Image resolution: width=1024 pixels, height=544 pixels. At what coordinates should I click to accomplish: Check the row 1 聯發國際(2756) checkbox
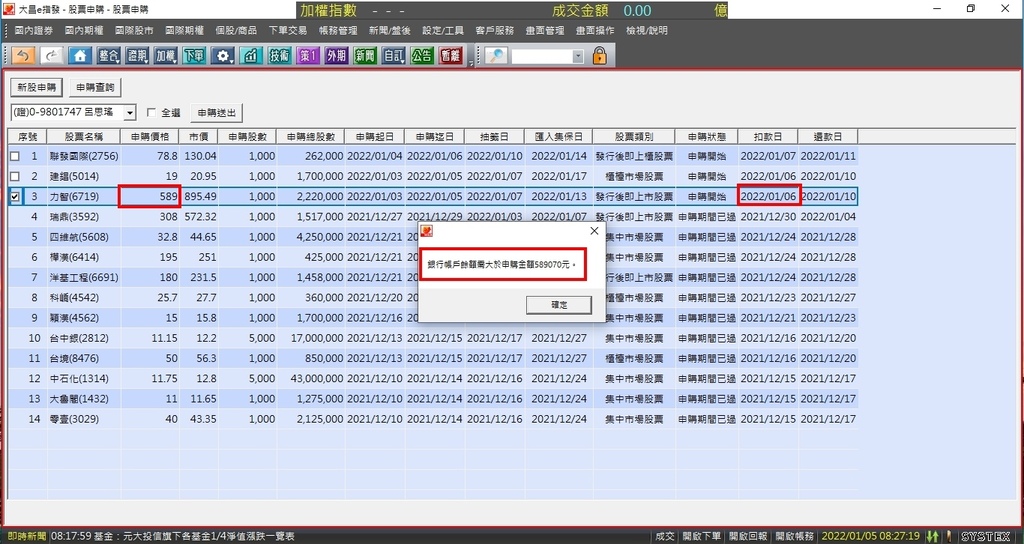pyautogui.click(x=14, y=156)
